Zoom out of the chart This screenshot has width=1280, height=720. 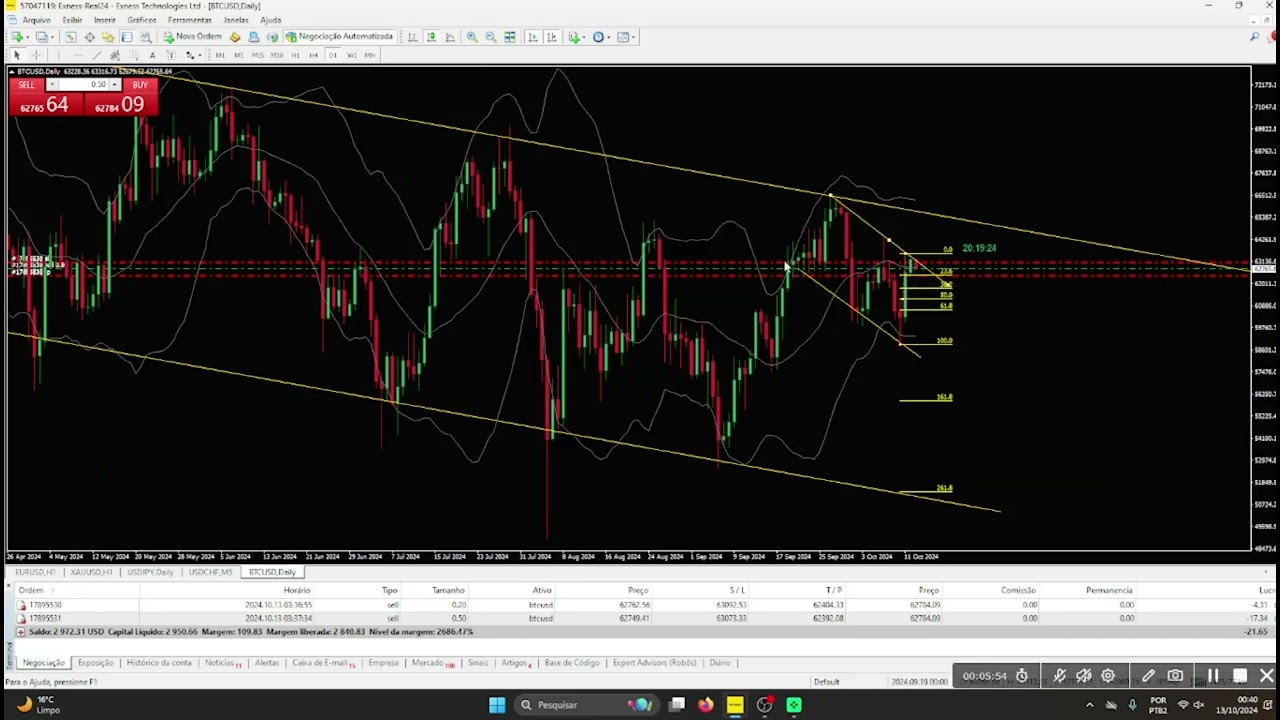click(x=491, y=37)
